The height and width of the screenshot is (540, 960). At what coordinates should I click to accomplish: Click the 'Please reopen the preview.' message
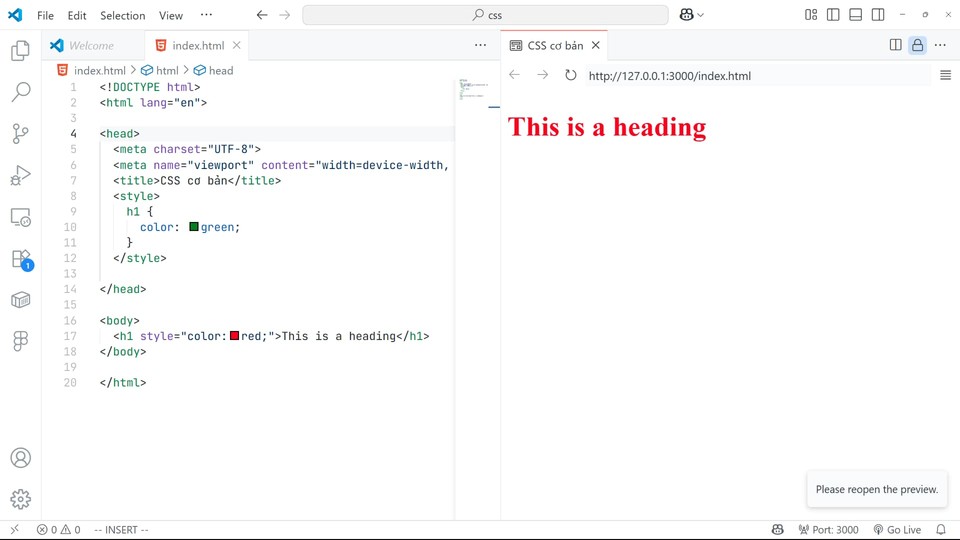[x=877, y=489]
